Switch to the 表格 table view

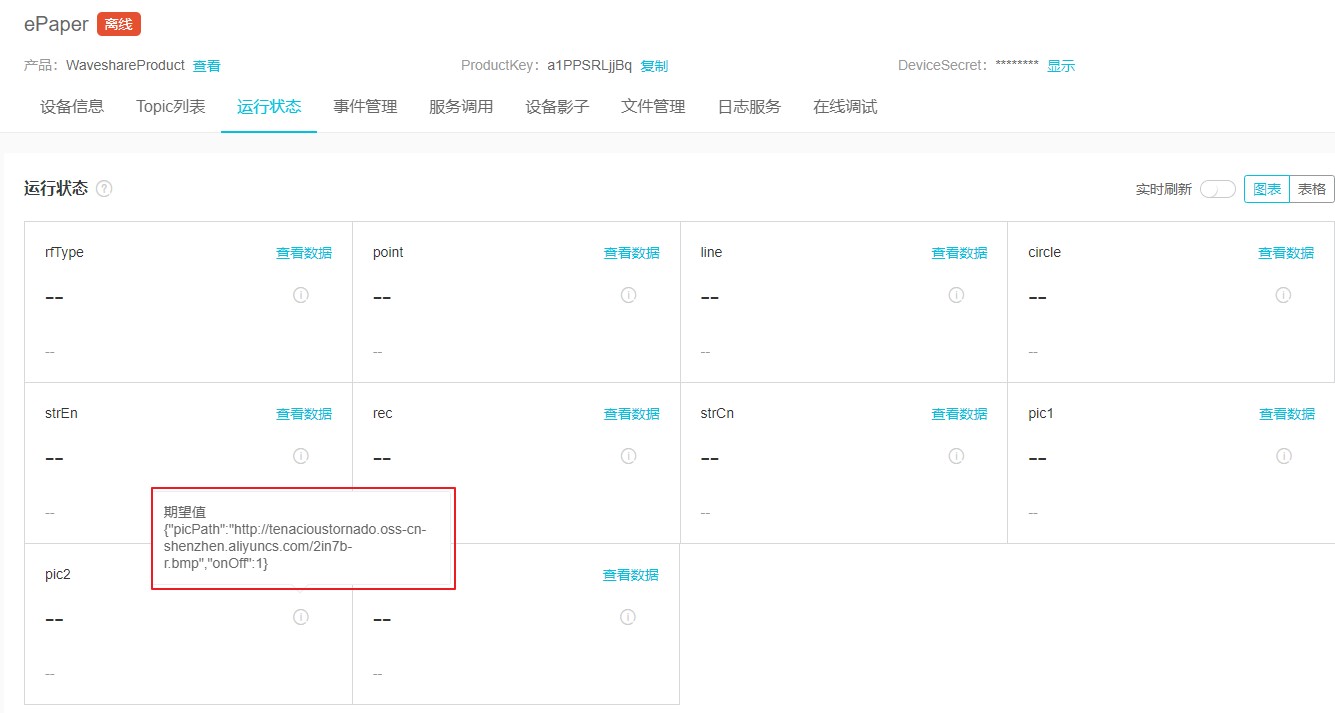coord(1312,189)
